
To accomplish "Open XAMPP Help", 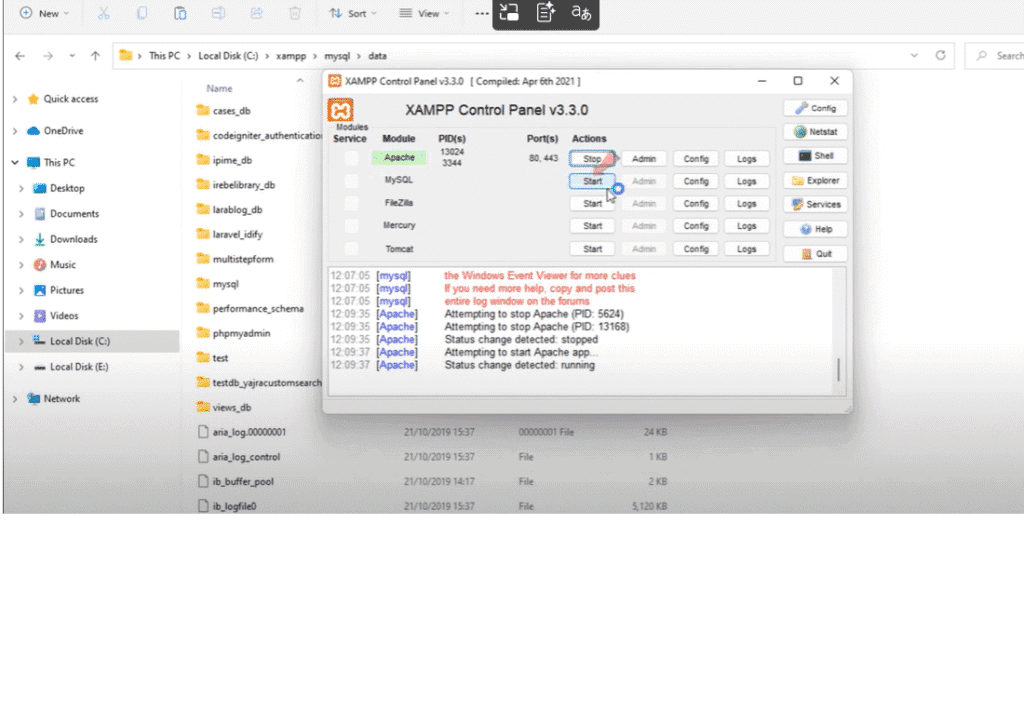I will click(815, 229).
